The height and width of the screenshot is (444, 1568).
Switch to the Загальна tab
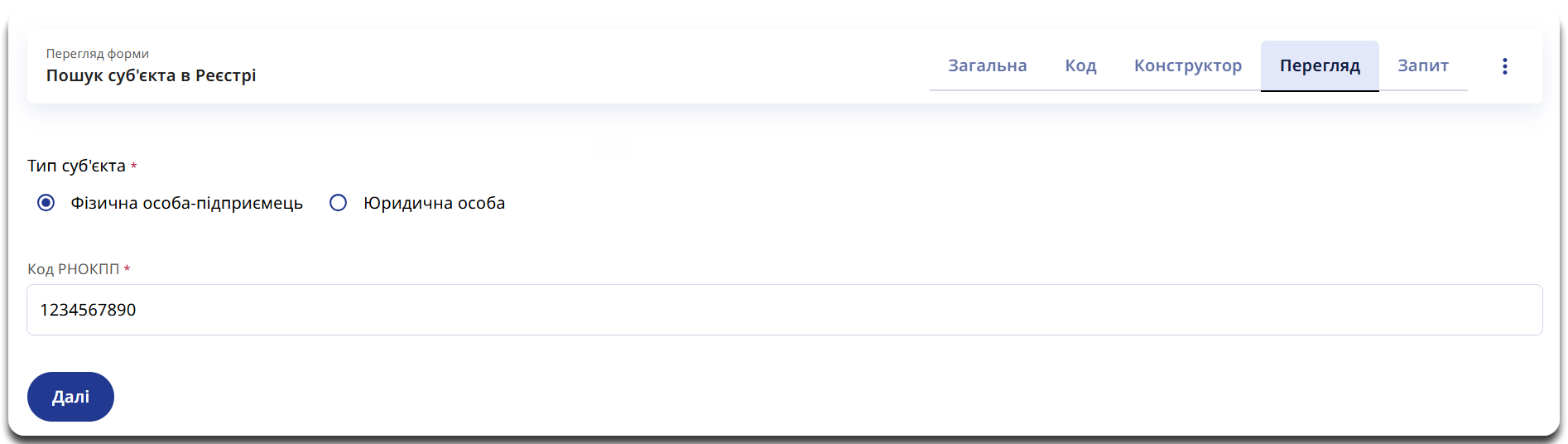(987, 65)
